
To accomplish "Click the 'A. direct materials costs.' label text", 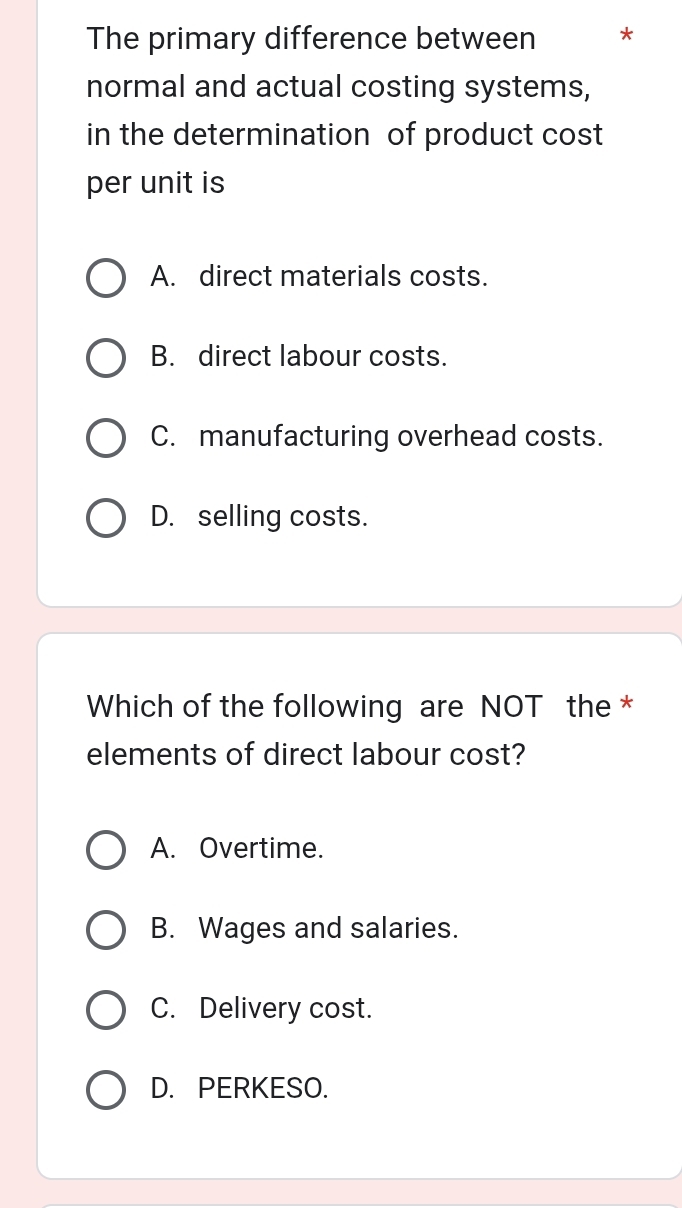I will [319, 277].
